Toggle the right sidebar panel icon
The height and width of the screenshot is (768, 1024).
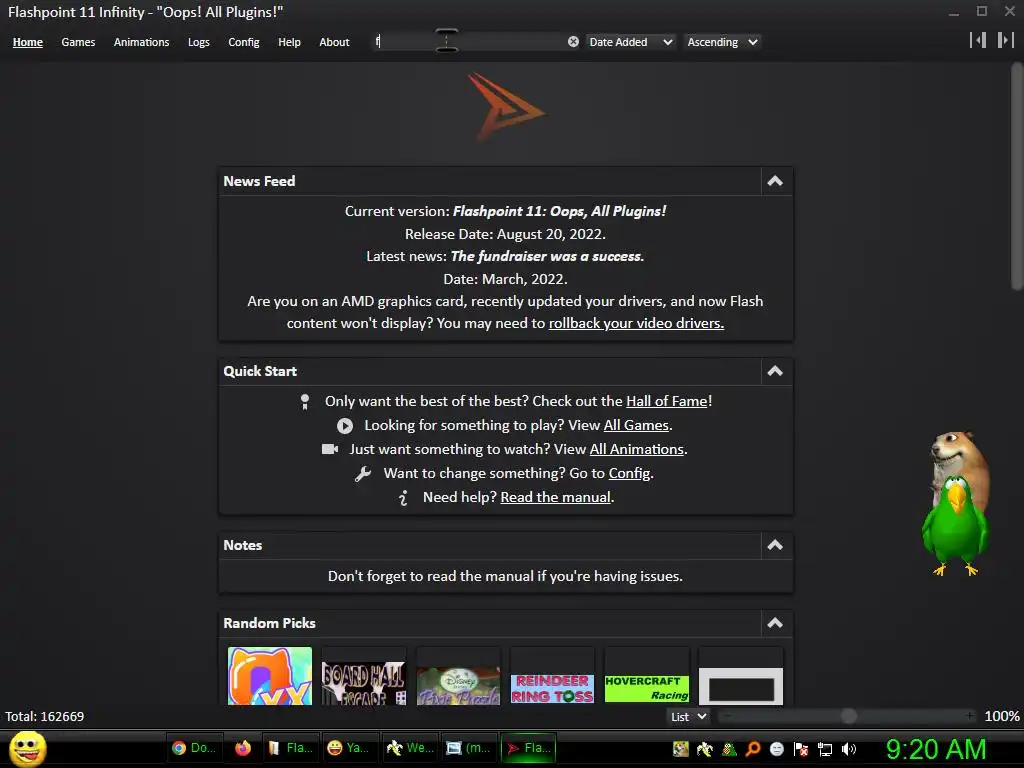tap(1006, 40)
